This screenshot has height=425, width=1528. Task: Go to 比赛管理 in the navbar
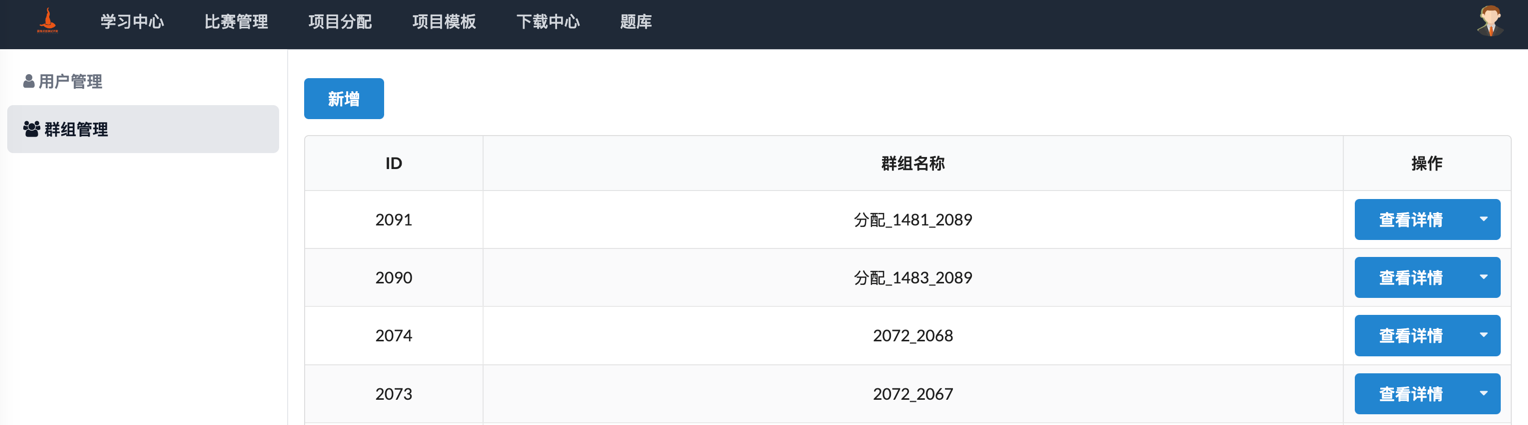pyautogui.click(x=236, y=22)
